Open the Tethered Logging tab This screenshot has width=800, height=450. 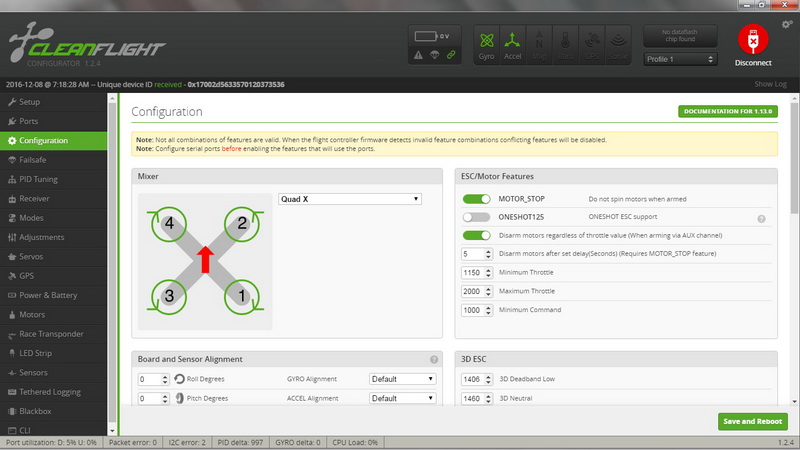[54, 392]
